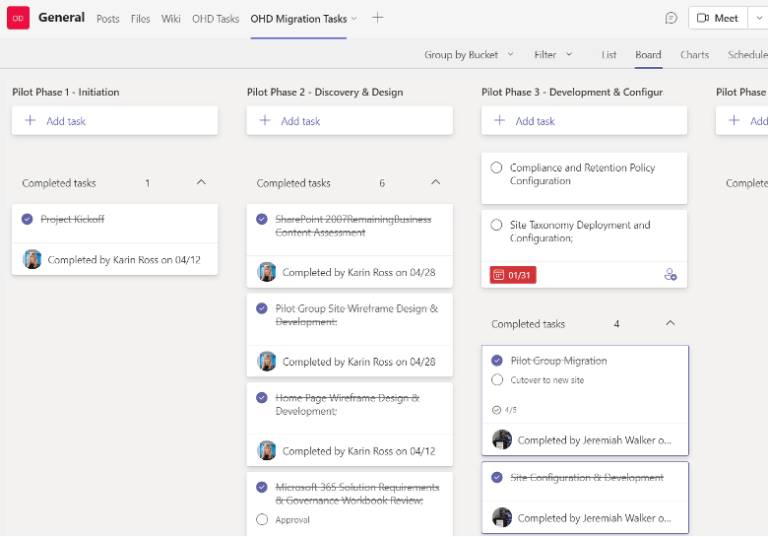768x537 pixels.
Task: Open the Group by Bucket dropdown
Action: click(469, 54)
